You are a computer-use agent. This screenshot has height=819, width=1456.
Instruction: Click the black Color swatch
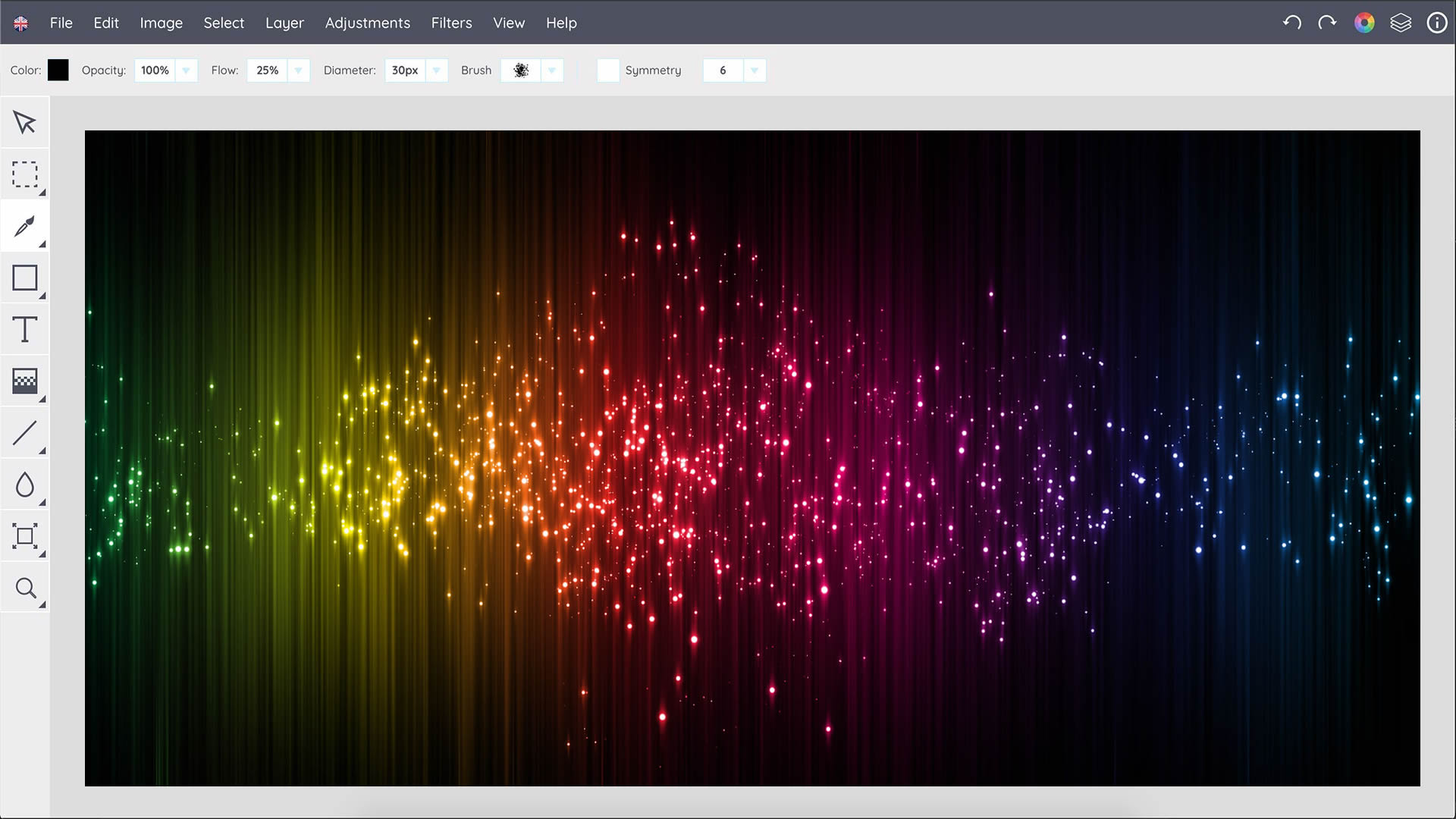click(58, 71)
